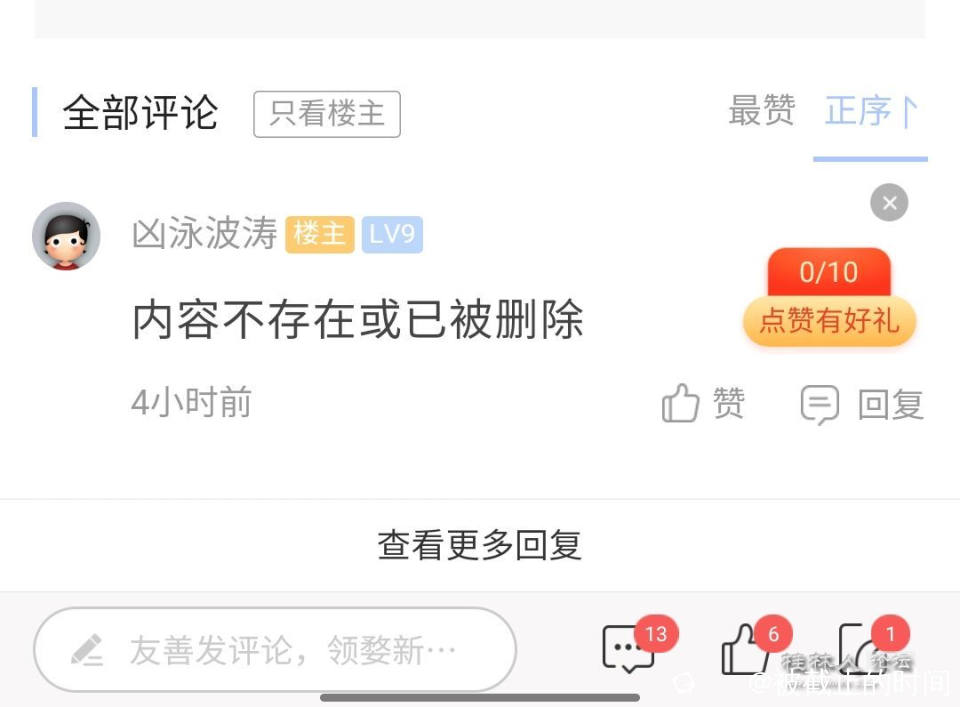Screen dimensions: 960x707
Task: Expand 查看更多回复
Action: coord(479,545)
